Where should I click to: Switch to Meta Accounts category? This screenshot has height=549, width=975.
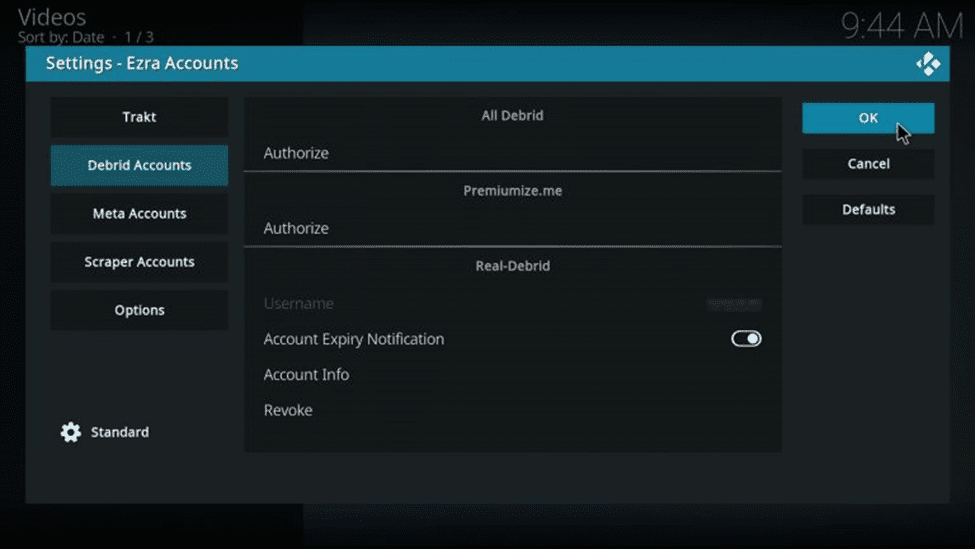tap(139, 214)
